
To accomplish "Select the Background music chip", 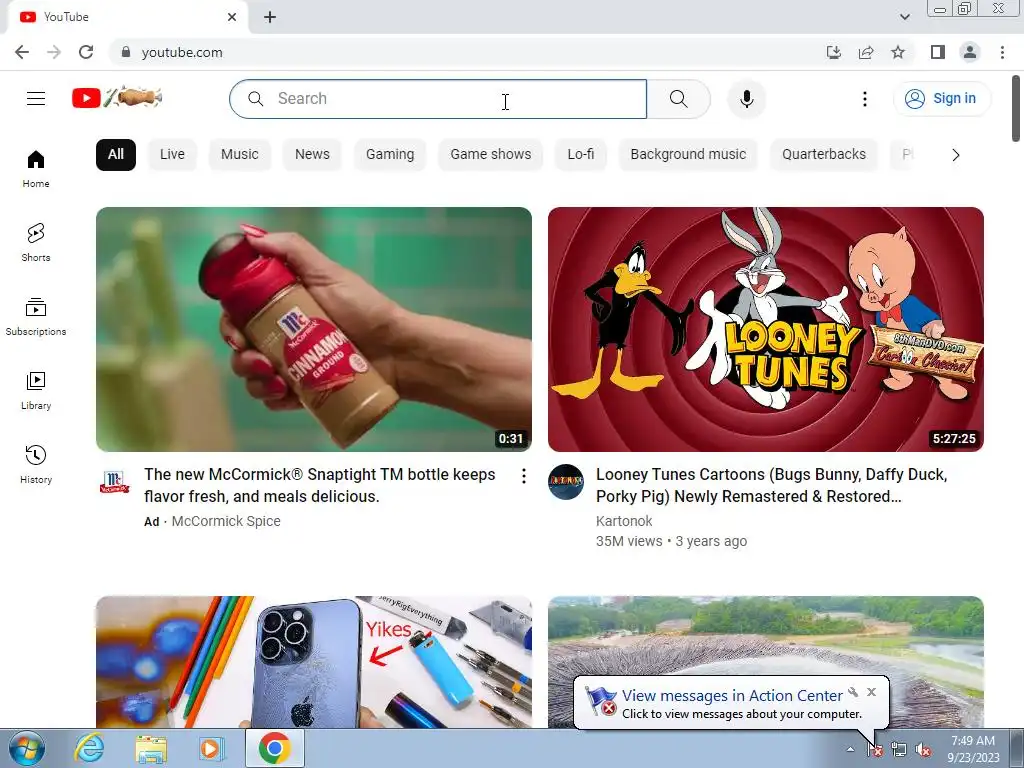I will [688, 155].
